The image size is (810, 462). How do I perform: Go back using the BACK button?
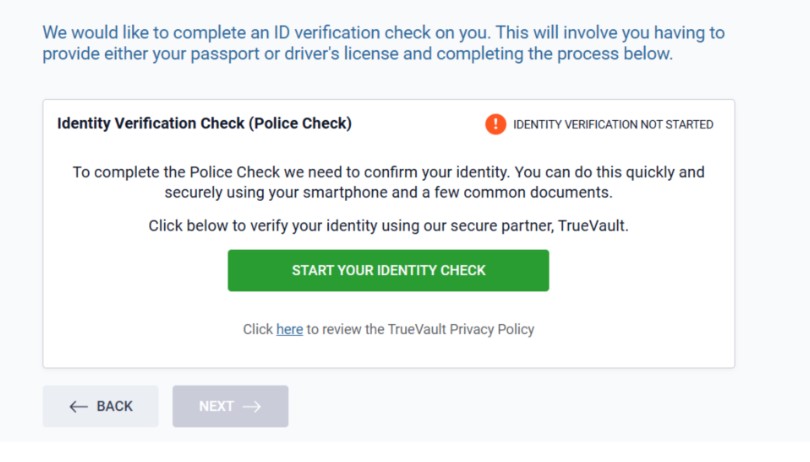click(x=101, y=406)
